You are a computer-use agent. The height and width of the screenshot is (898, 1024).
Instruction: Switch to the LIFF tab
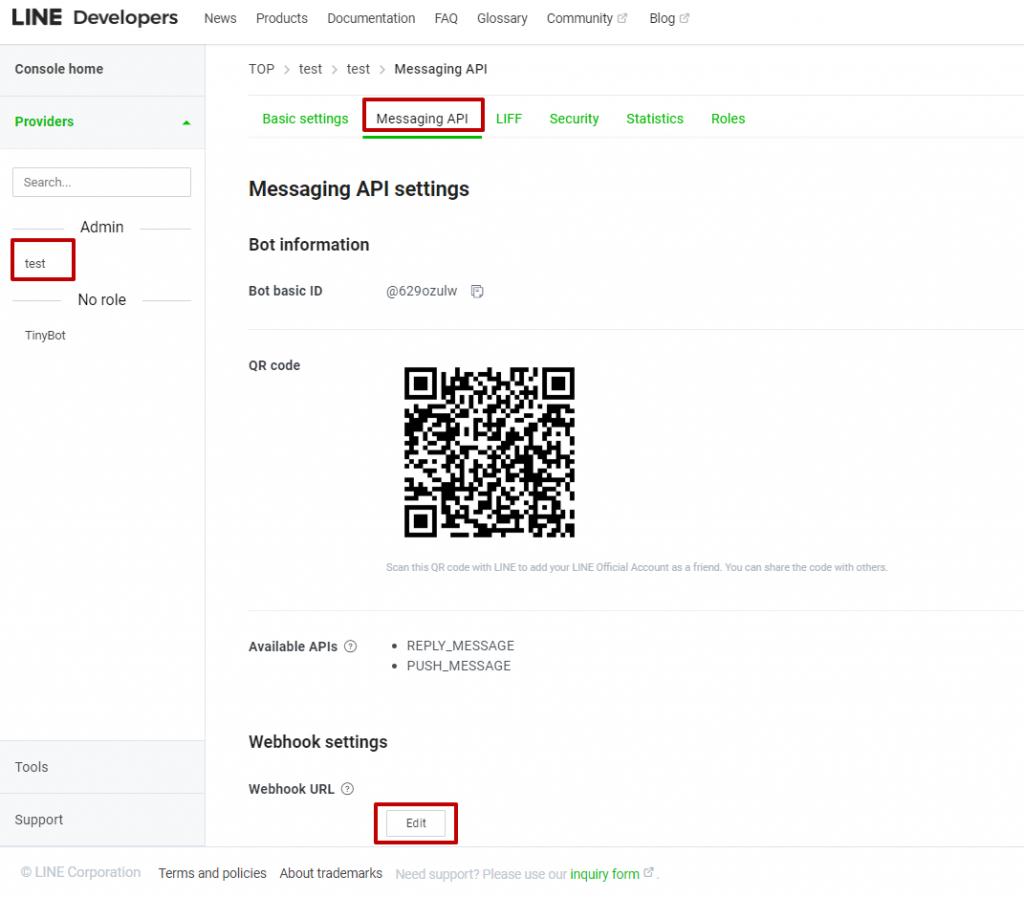509,118
